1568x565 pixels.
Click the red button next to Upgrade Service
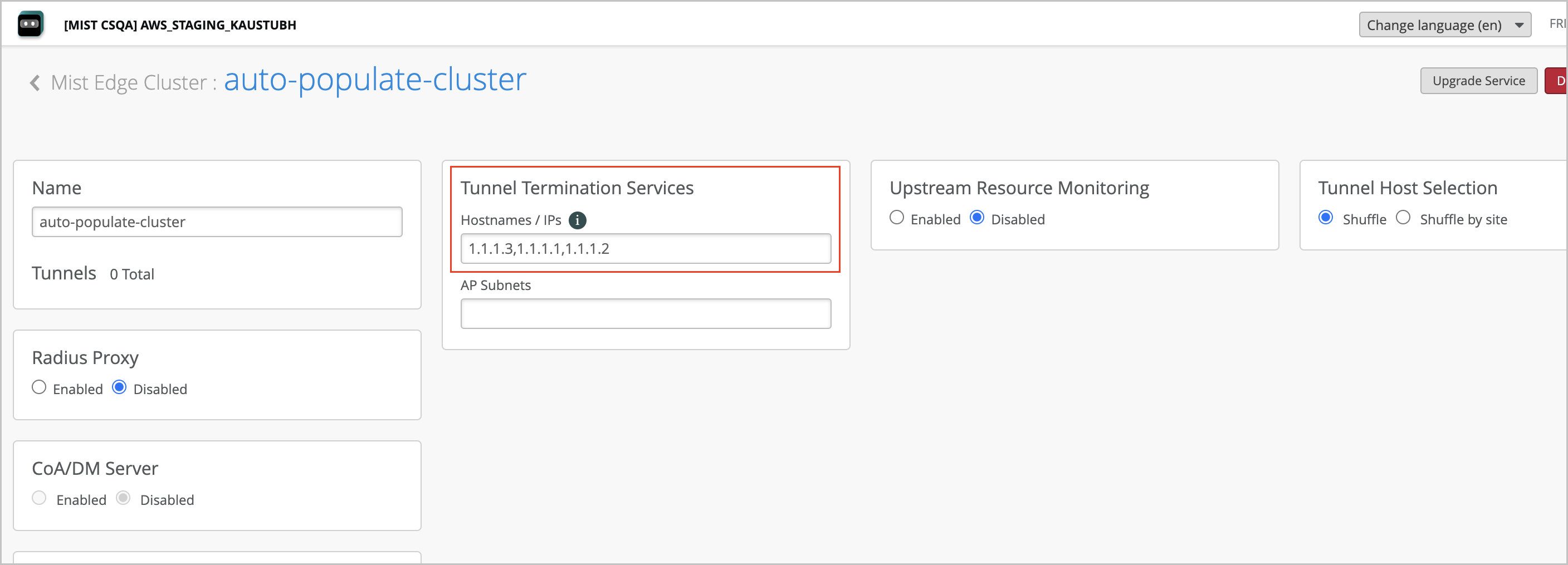coord(1557,81)
